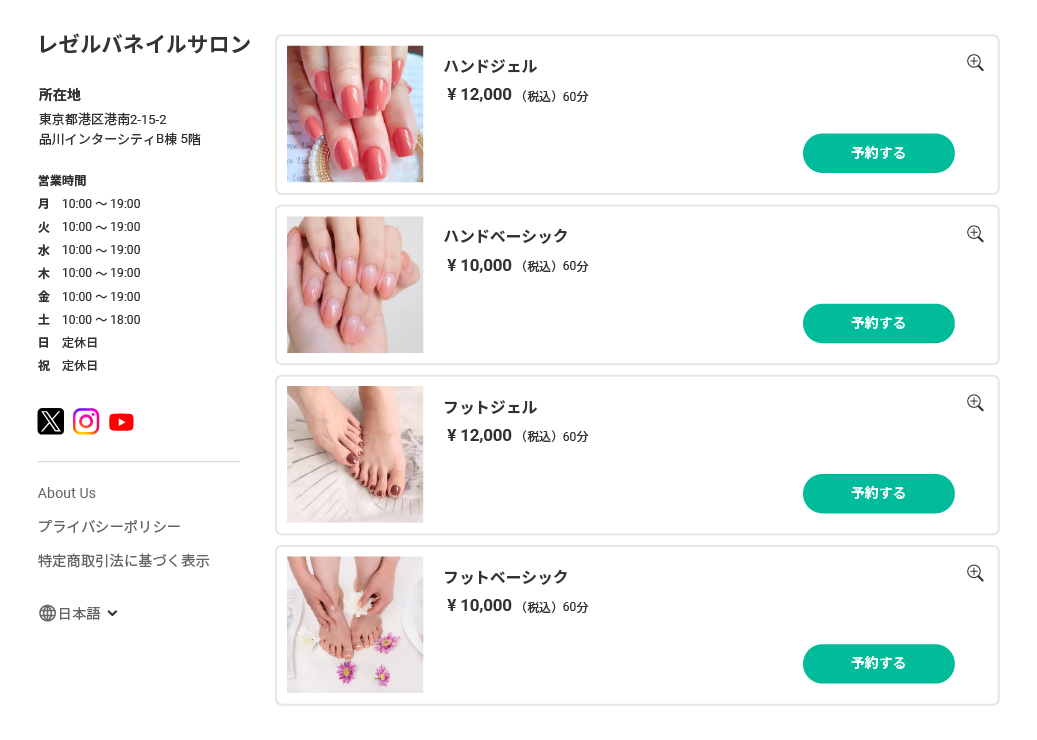This screenshot has width=1037, height=740.
Task: Book フットベーシック with 予約する button
Action: click(878, 663)
